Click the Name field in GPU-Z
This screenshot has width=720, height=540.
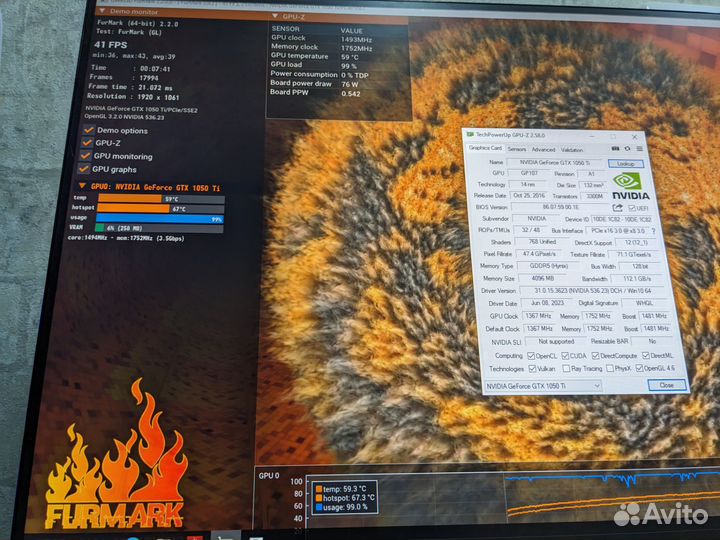(x=556, y=162)
